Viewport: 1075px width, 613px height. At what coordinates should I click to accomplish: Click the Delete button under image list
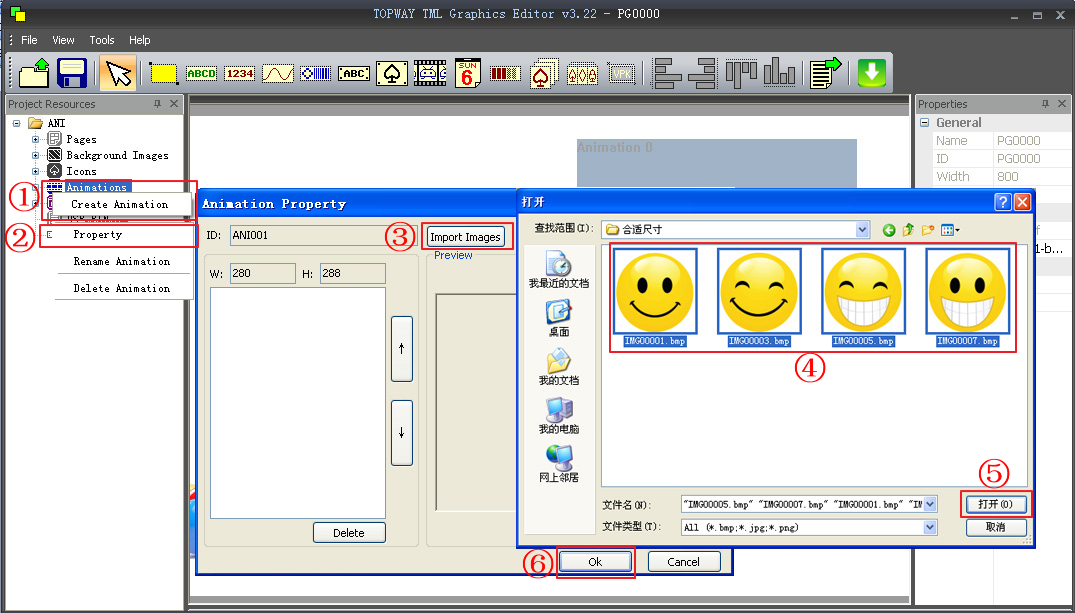(349, 533)
